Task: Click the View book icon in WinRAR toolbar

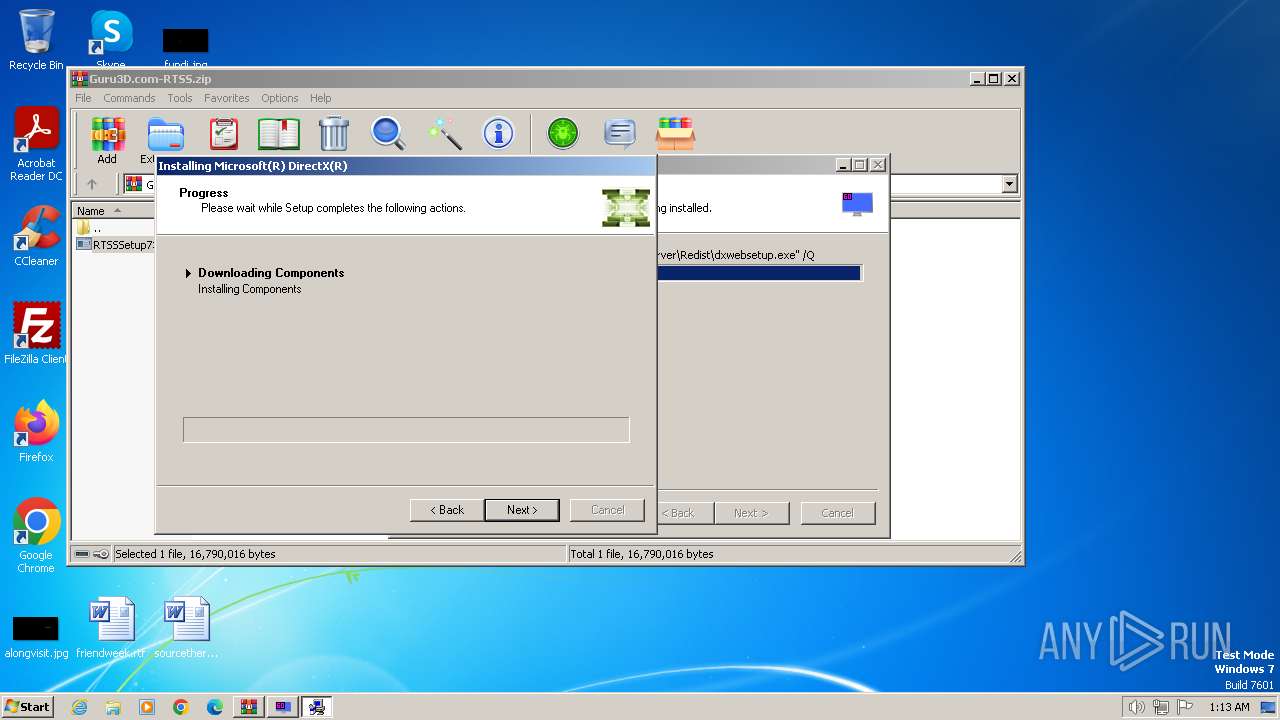Action: click(x=279, y=133)
